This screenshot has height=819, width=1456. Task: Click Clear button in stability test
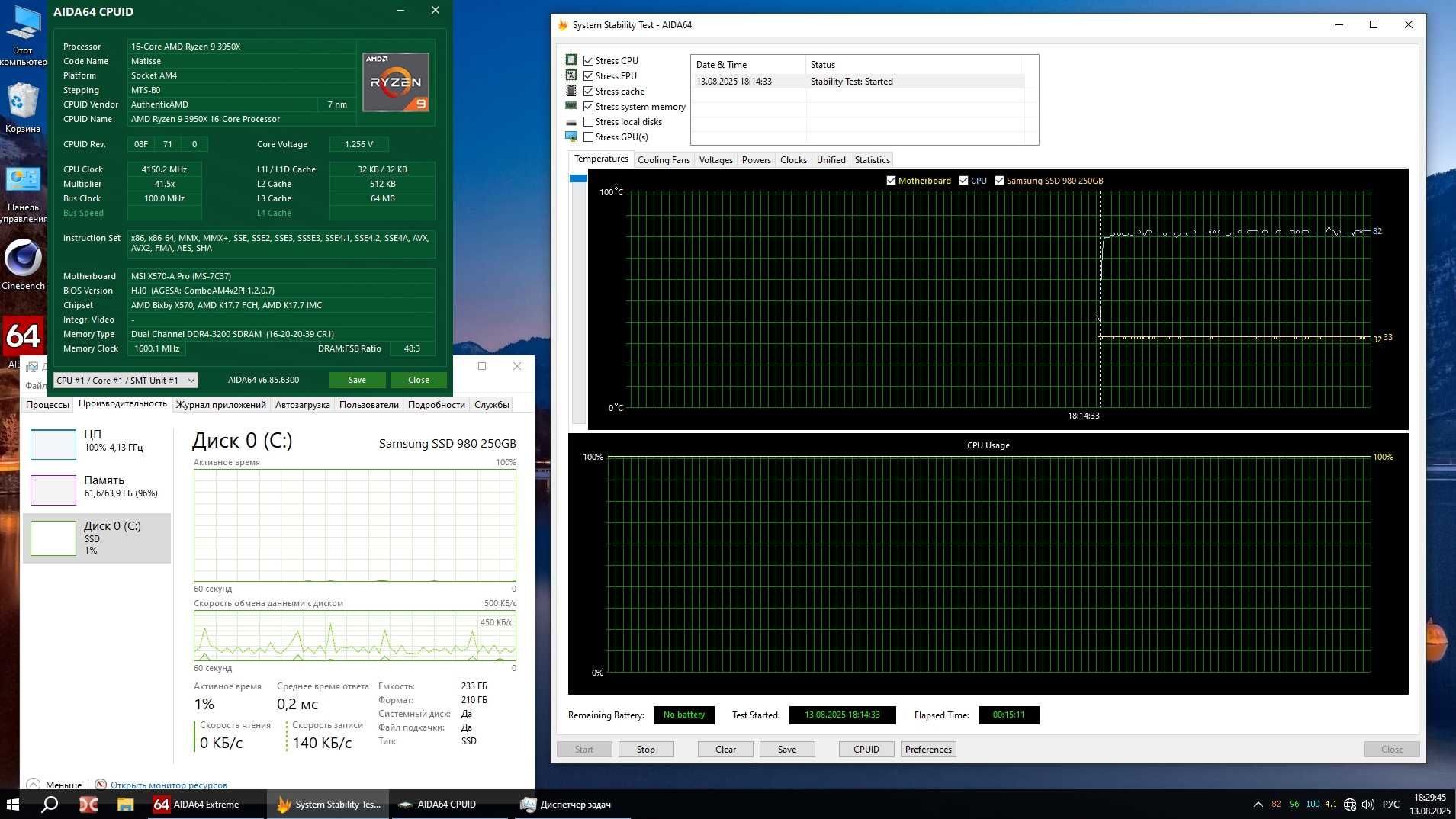725,750
